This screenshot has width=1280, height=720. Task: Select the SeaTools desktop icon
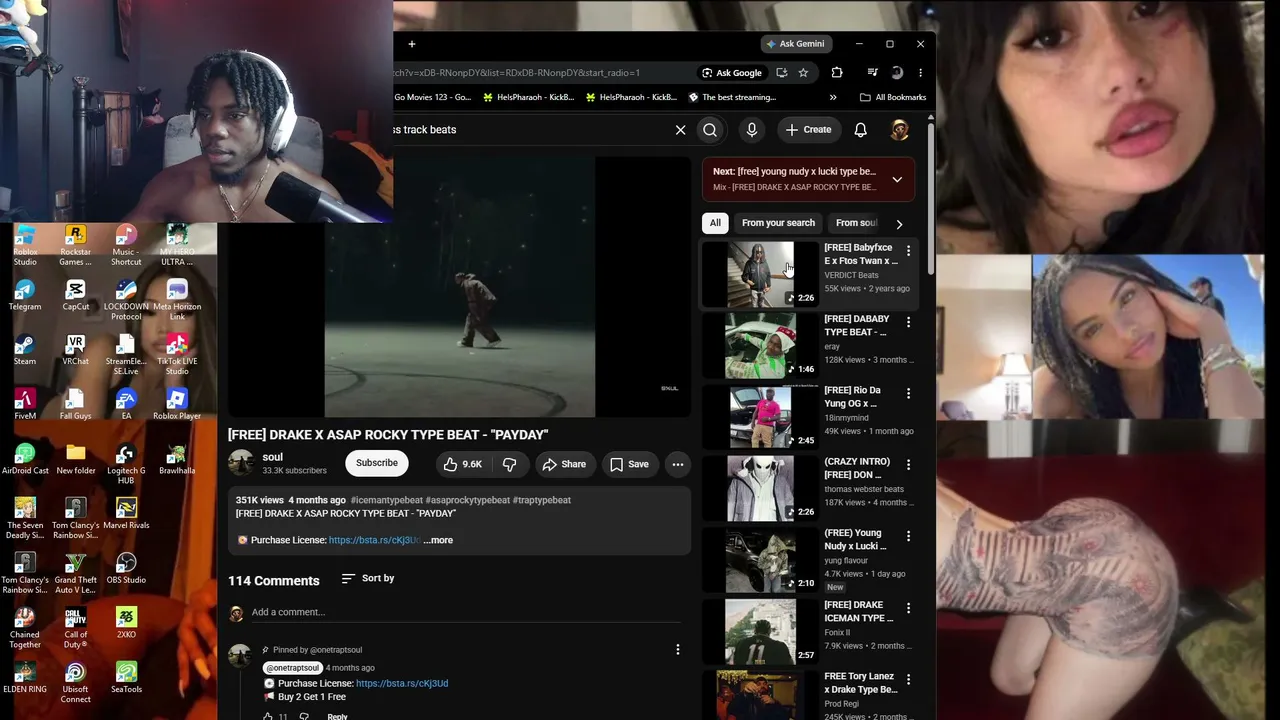click(x=126, y=677)
